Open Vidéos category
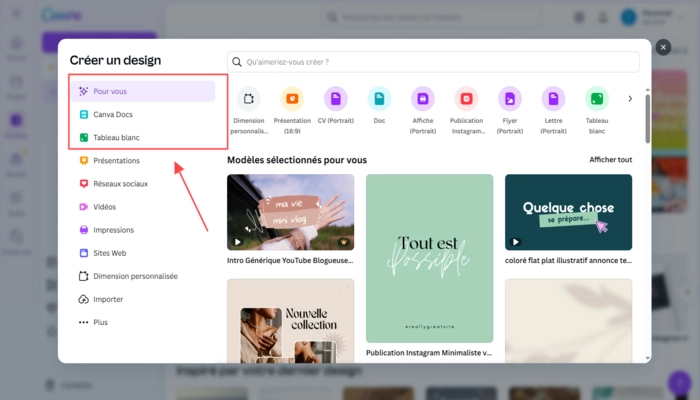This screenshot has height=400, width=700. [143, 207]
